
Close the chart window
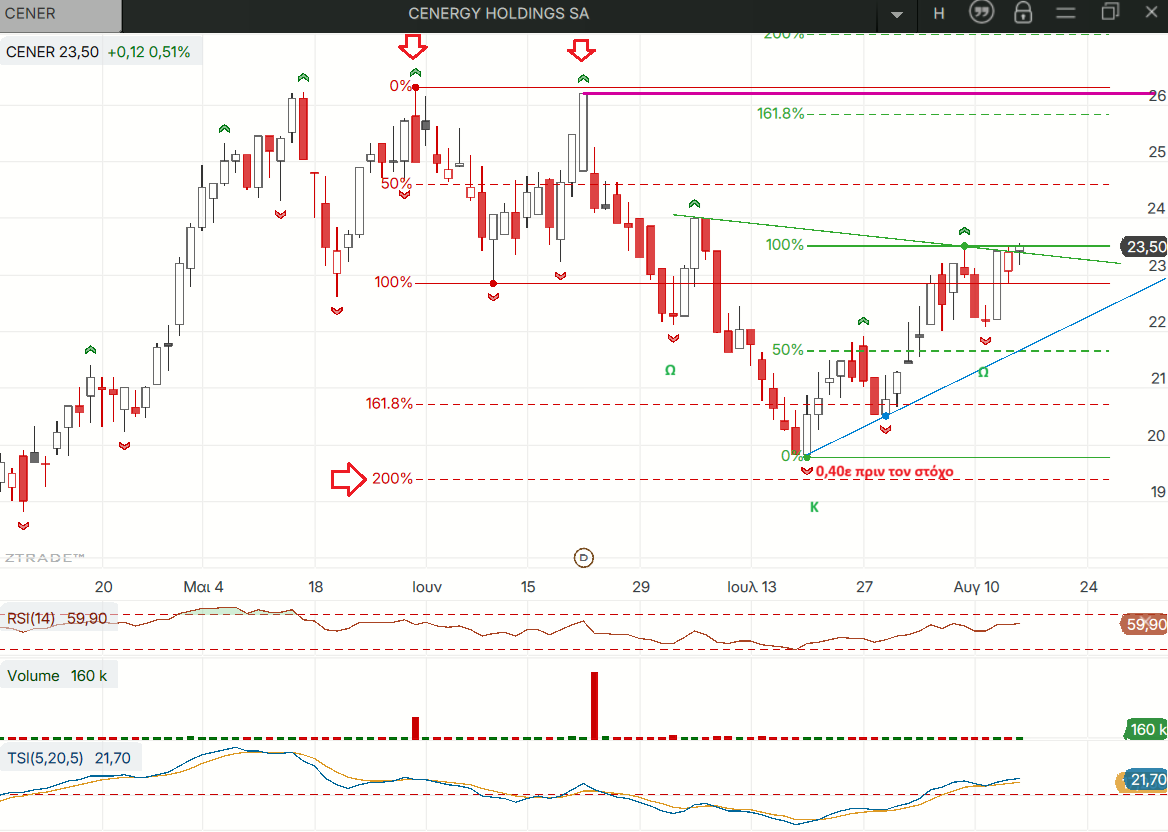(x=1151, y=12)
